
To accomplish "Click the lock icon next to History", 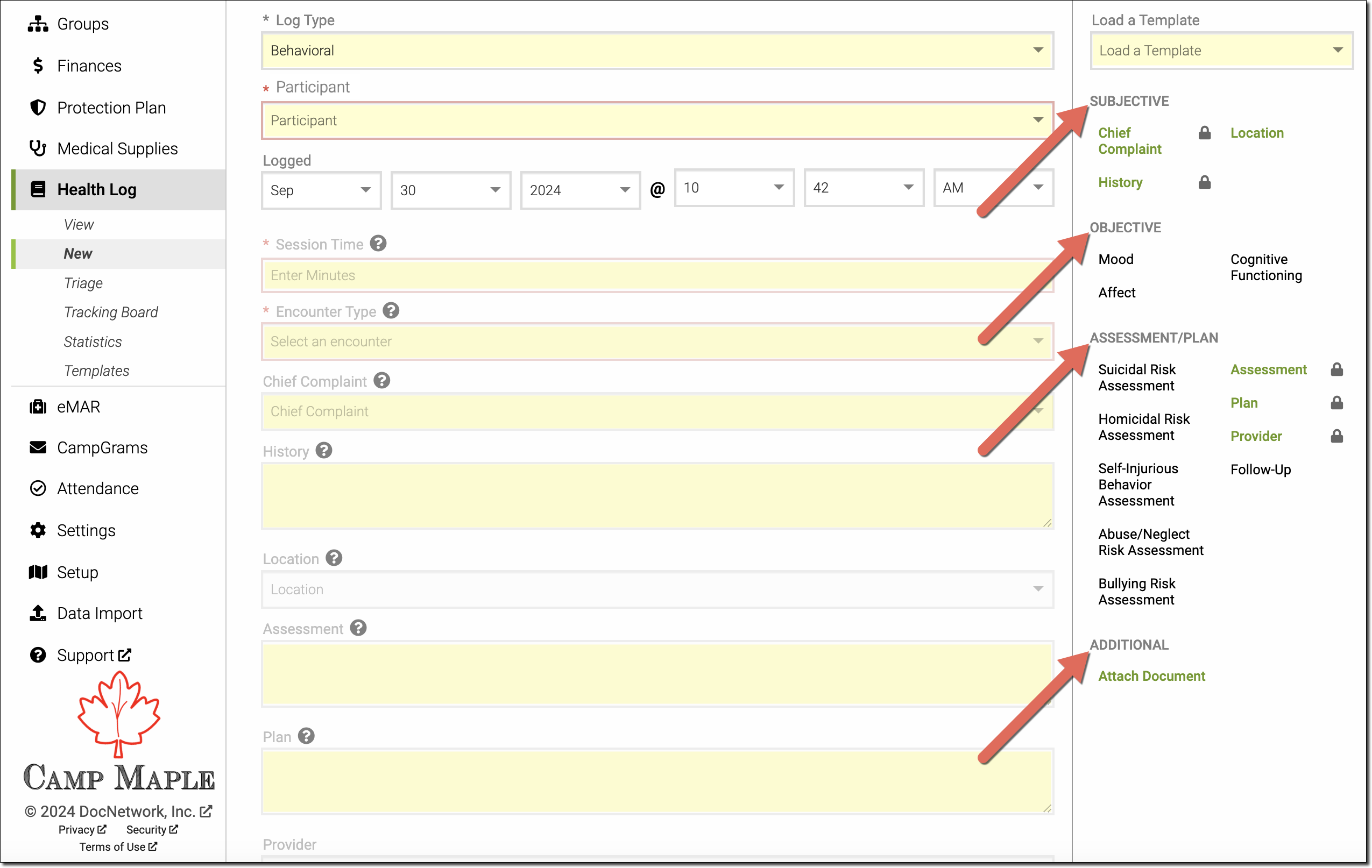I will [1204, 182].
